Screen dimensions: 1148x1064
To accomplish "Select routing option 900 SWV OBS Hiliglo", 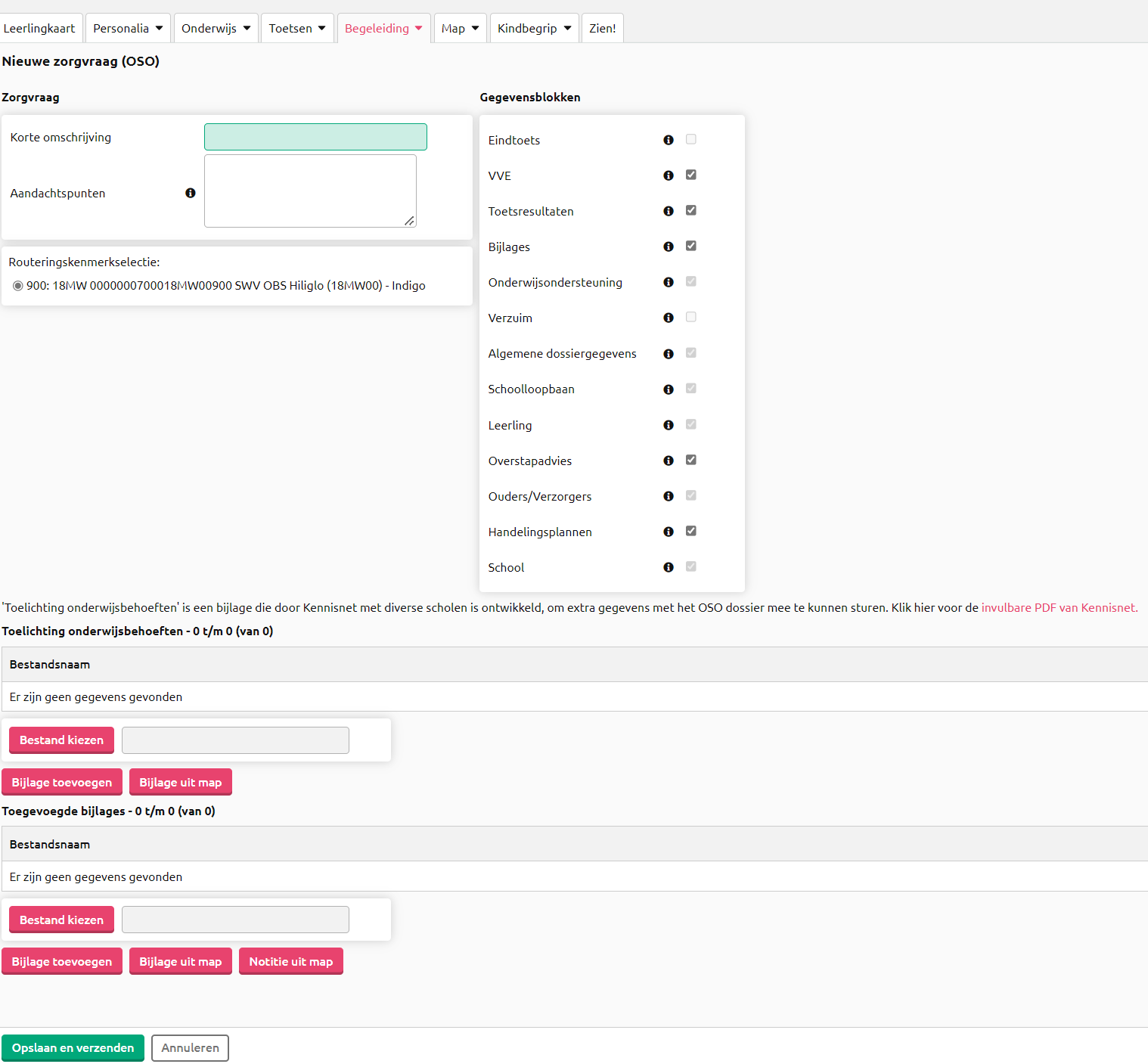I will pos(18,286).
